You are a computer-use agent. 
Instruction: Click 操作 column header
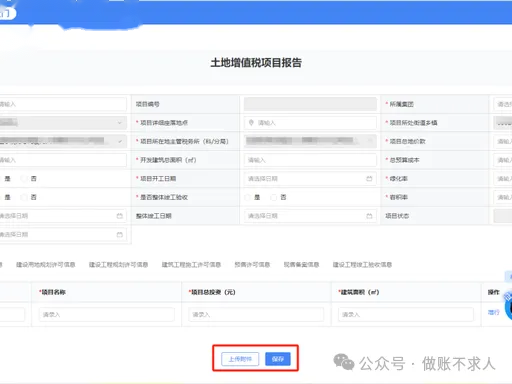[493, 292]
